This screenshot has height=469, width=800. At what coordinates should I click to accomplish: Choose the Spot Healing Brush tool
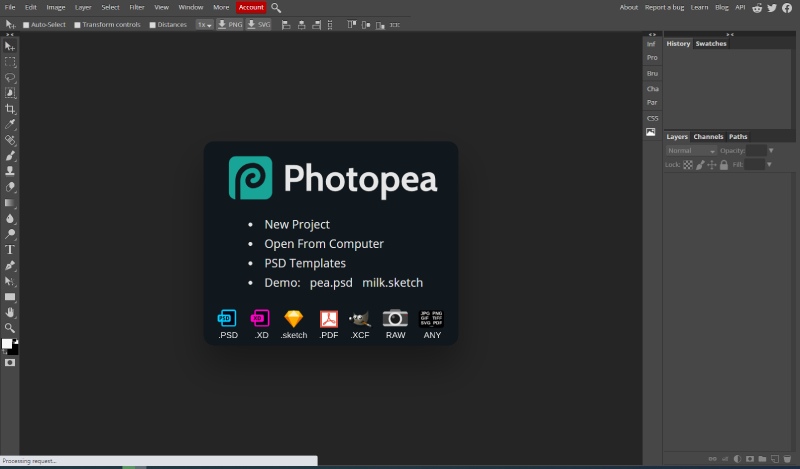click(x=10, y=140)
